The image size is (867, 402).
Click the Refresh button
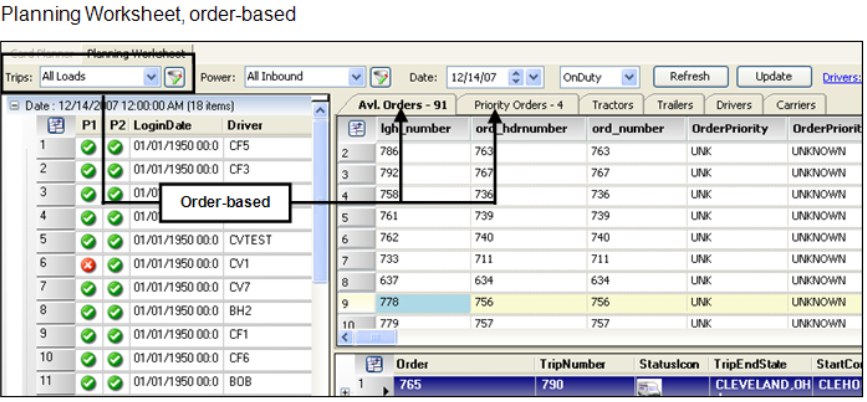pos(690,77)
